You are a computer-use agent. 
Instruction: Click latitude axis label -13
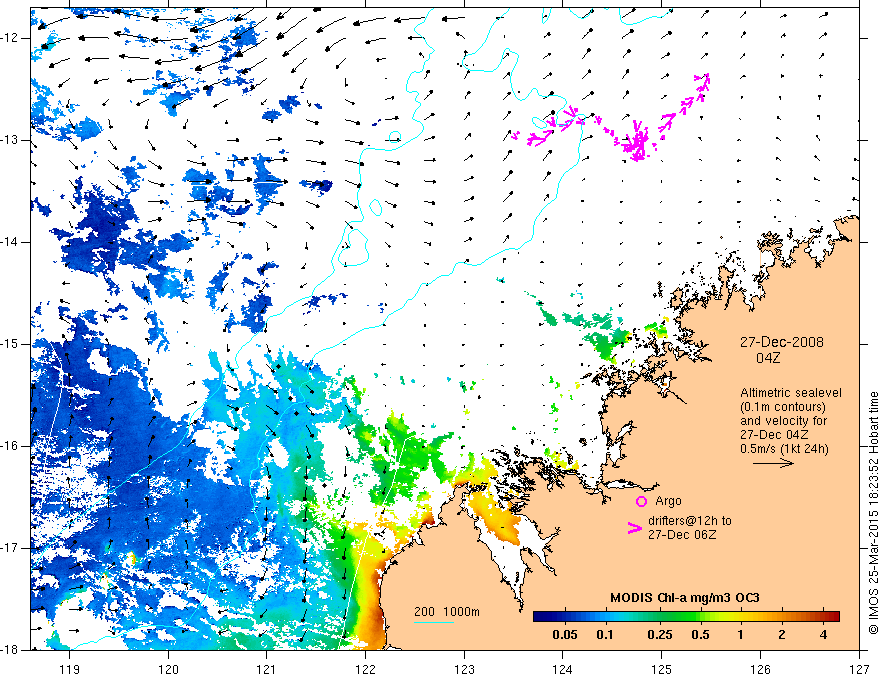[x=10, y=140]
